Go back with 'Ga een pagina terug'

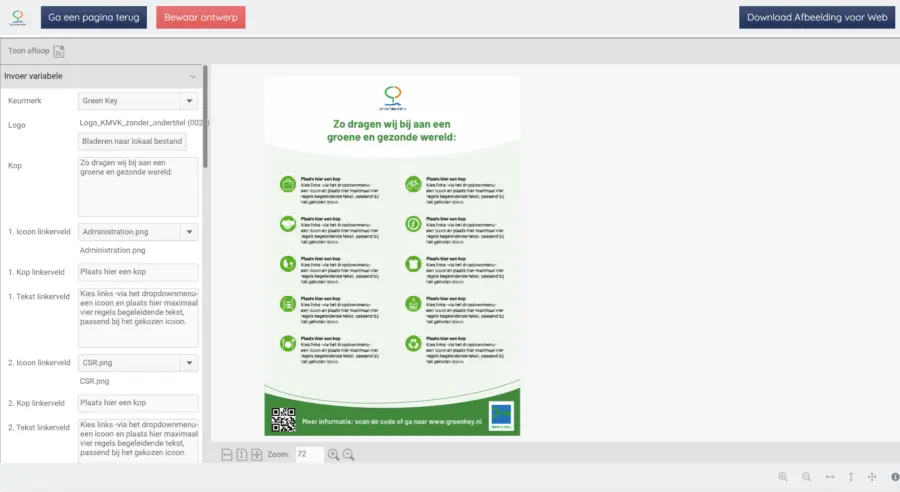(x=94, y=17)
